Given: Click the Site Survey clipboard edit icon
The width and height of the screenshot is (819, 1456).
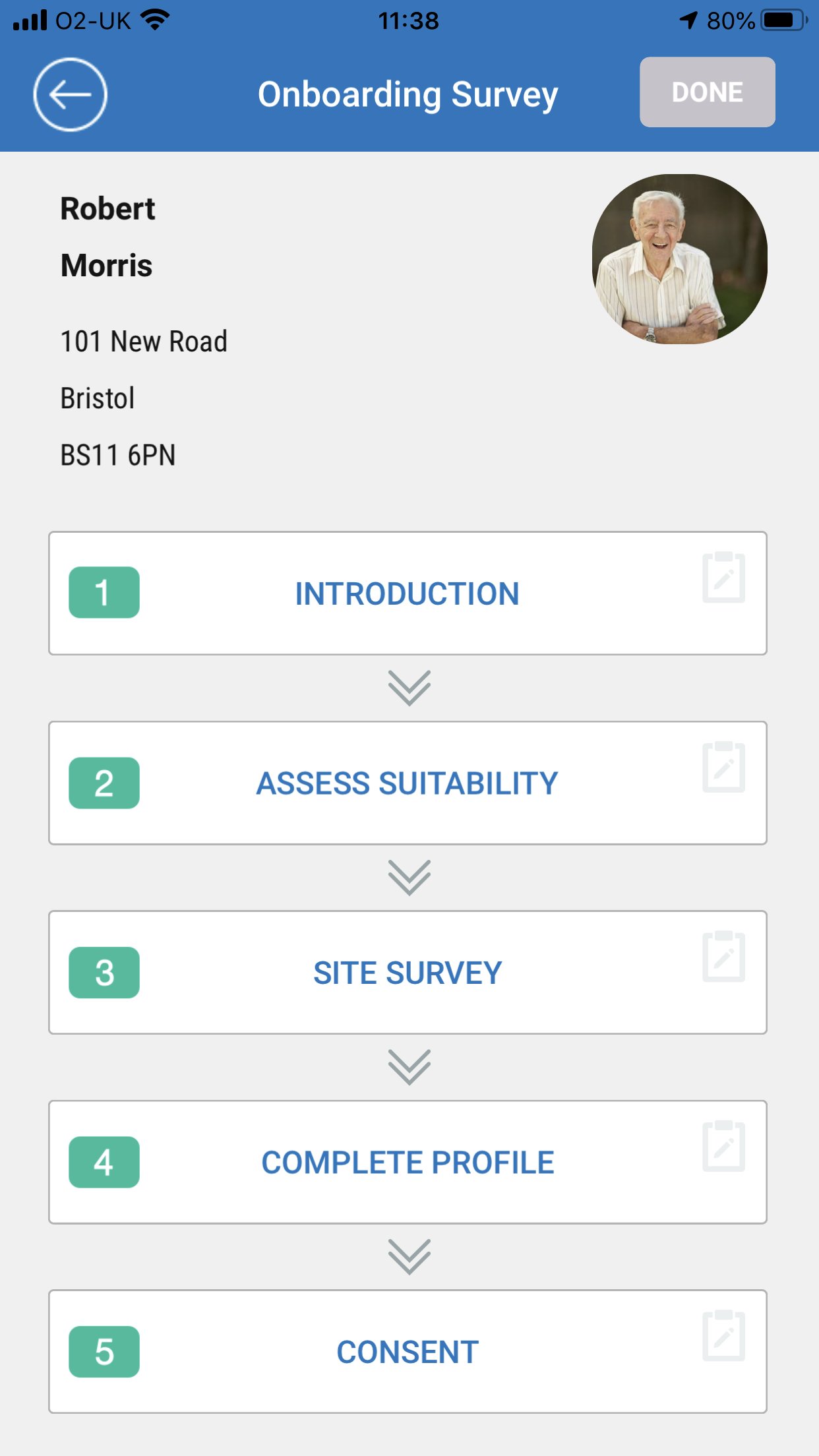Looking at the screenshot, I should [x=723, y=956].
